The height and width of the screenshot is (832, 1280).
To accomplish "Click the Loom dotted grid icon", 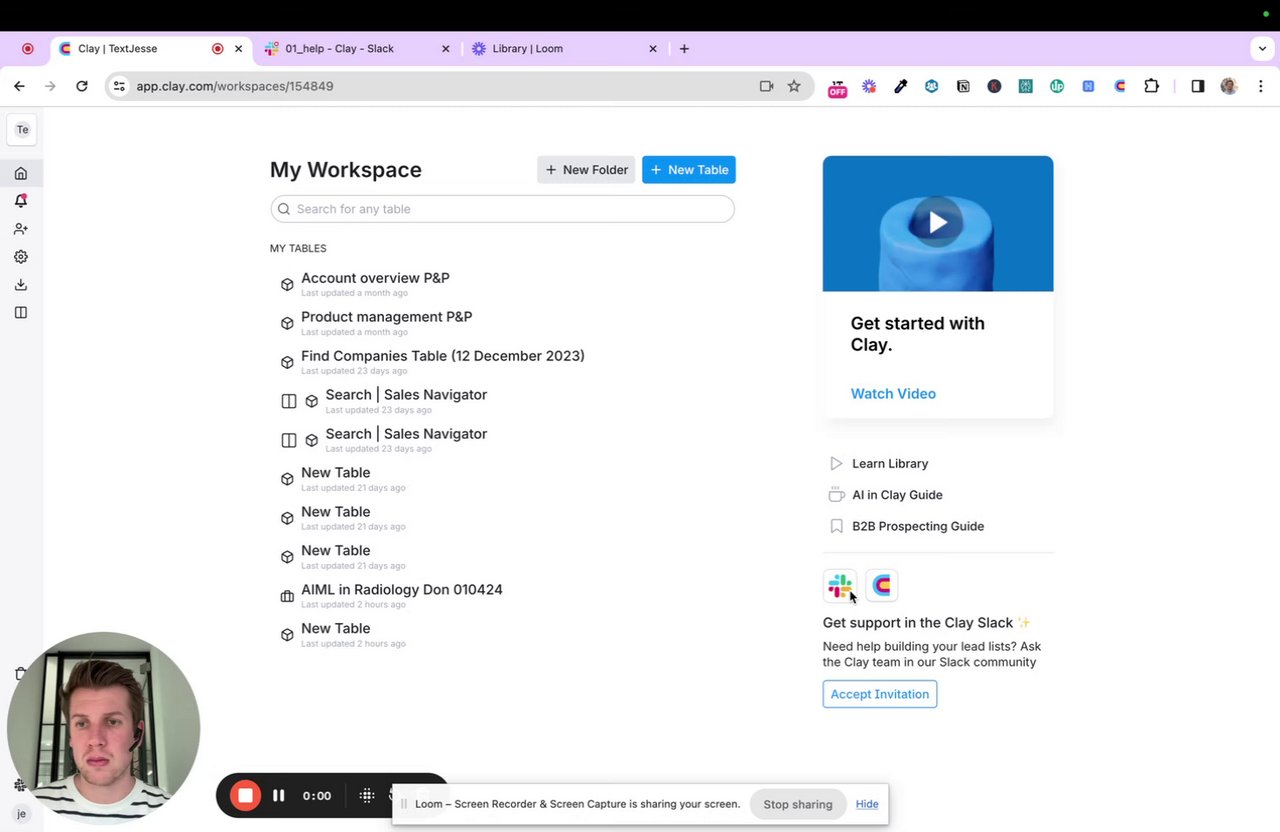I will [x=367, y=795].
